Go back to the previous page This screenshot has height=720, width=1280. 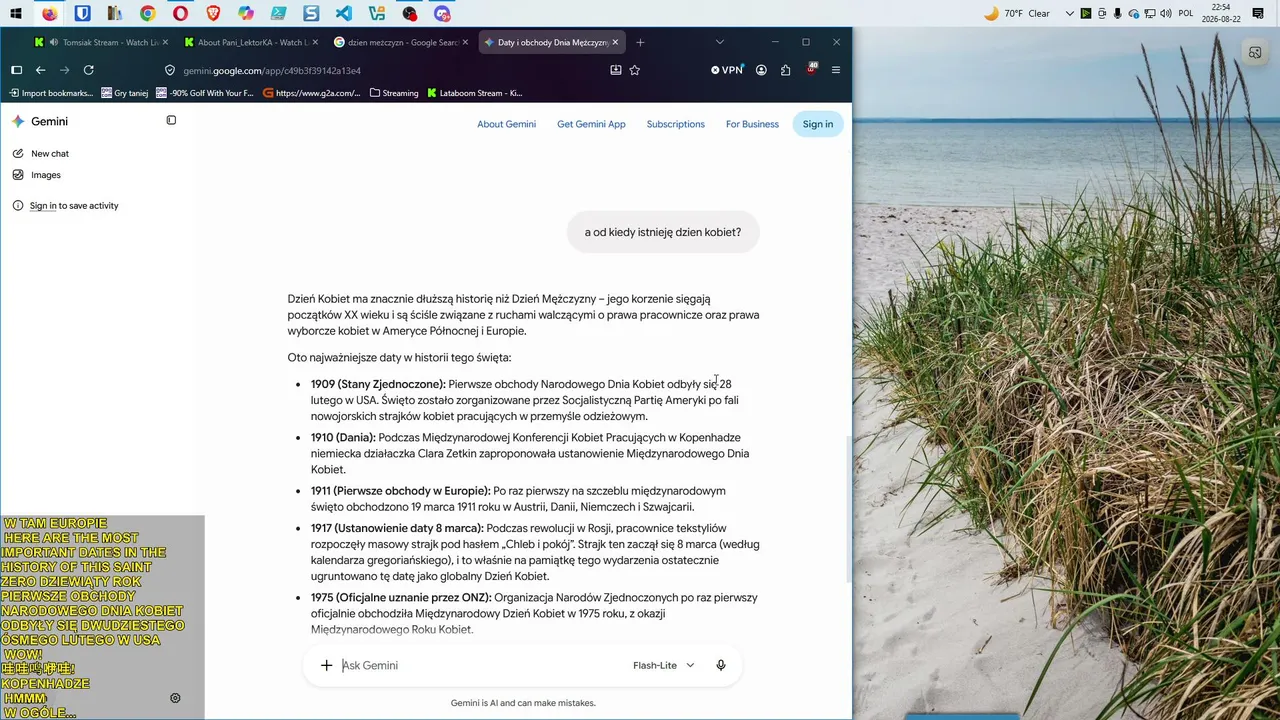40,70
